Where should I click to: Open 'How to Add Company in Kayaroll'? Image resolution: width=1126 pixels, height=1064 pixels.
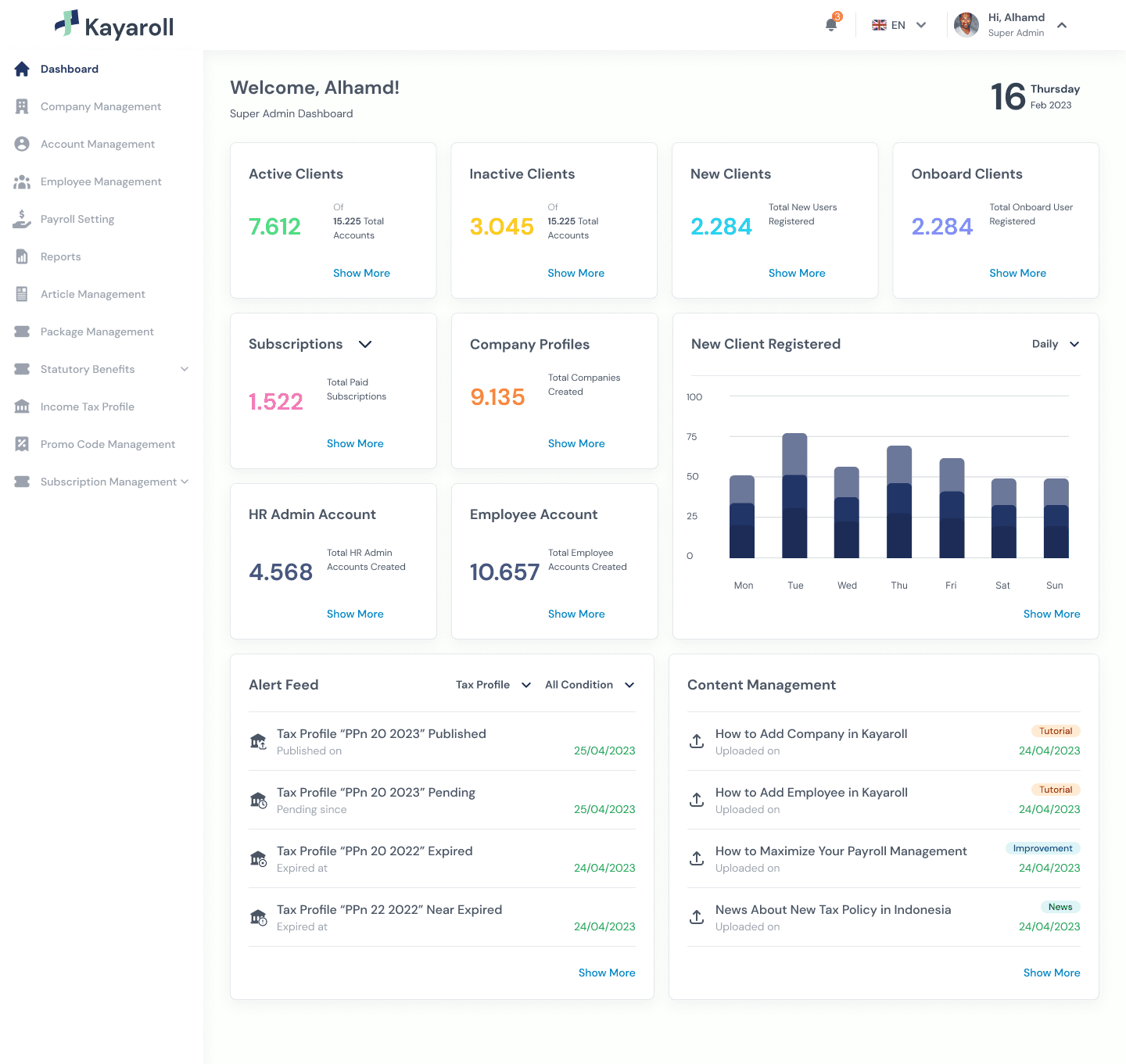[811, 733]
